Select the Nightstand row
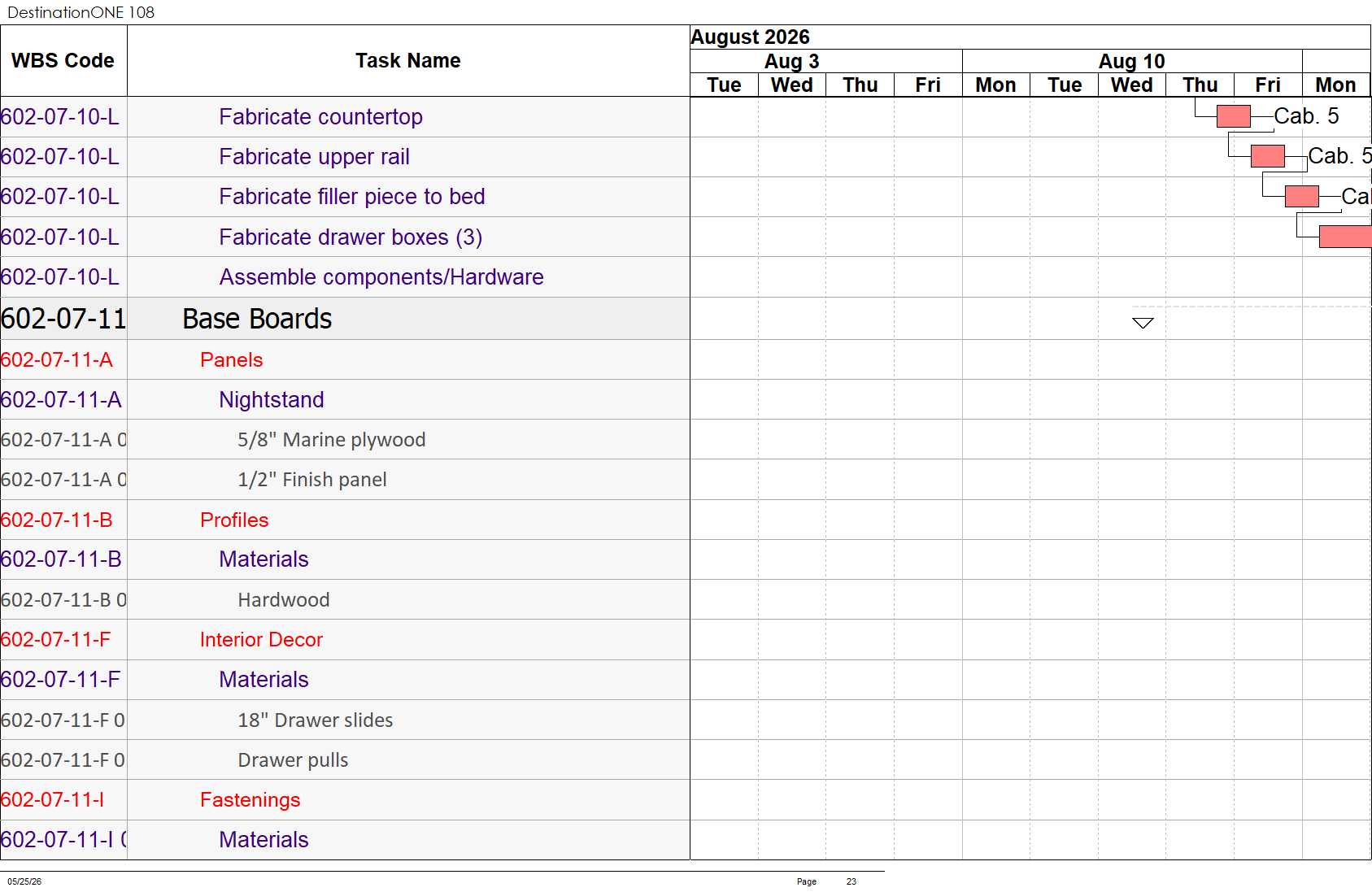The width and height of the screenshot is (1372, 892). 345,399
